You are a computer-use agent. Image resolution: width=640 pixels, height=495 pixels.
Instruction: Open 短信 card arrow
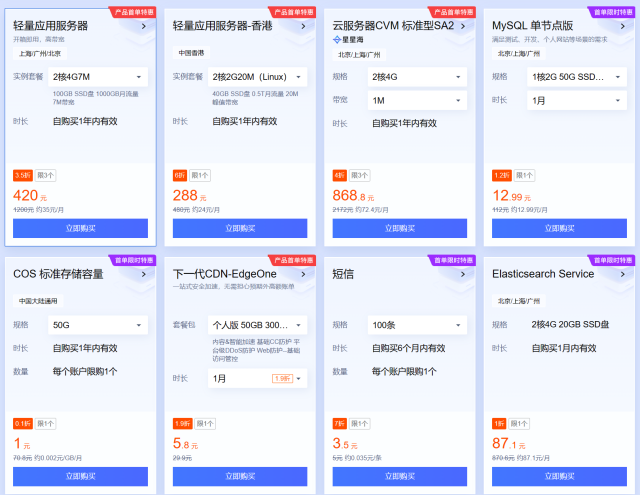[x=463, y=274]
